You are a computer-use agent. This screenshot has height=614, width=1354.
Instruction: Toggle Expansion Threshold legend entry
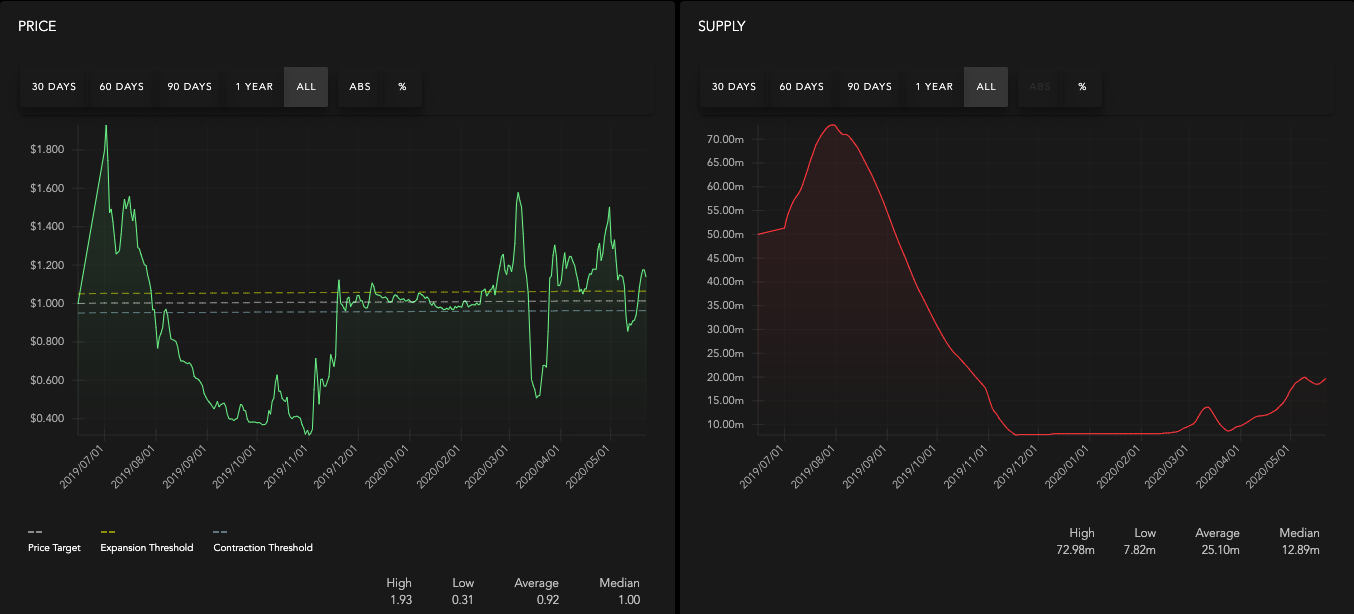pyautogui.click(x=147, y=548)
